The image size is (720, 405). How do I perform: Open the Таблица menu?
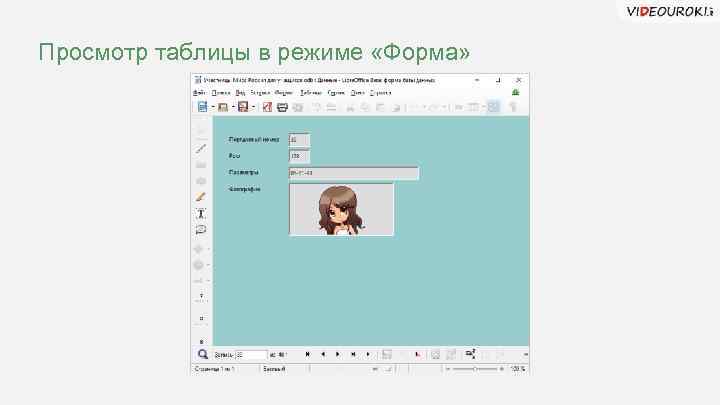pos(311,93)
